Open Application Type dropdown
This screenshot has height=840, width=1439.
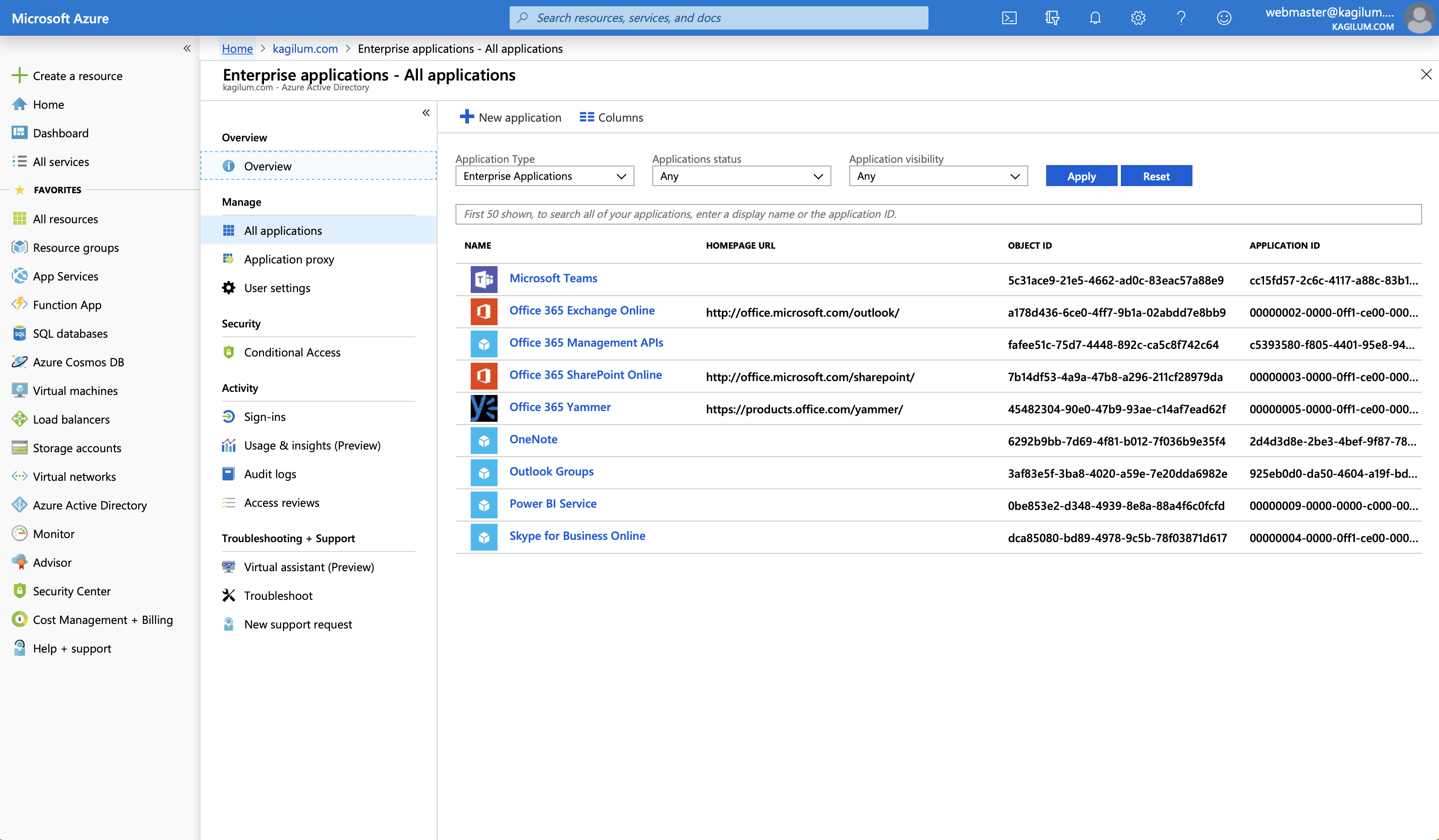click(x=544, y=176)
